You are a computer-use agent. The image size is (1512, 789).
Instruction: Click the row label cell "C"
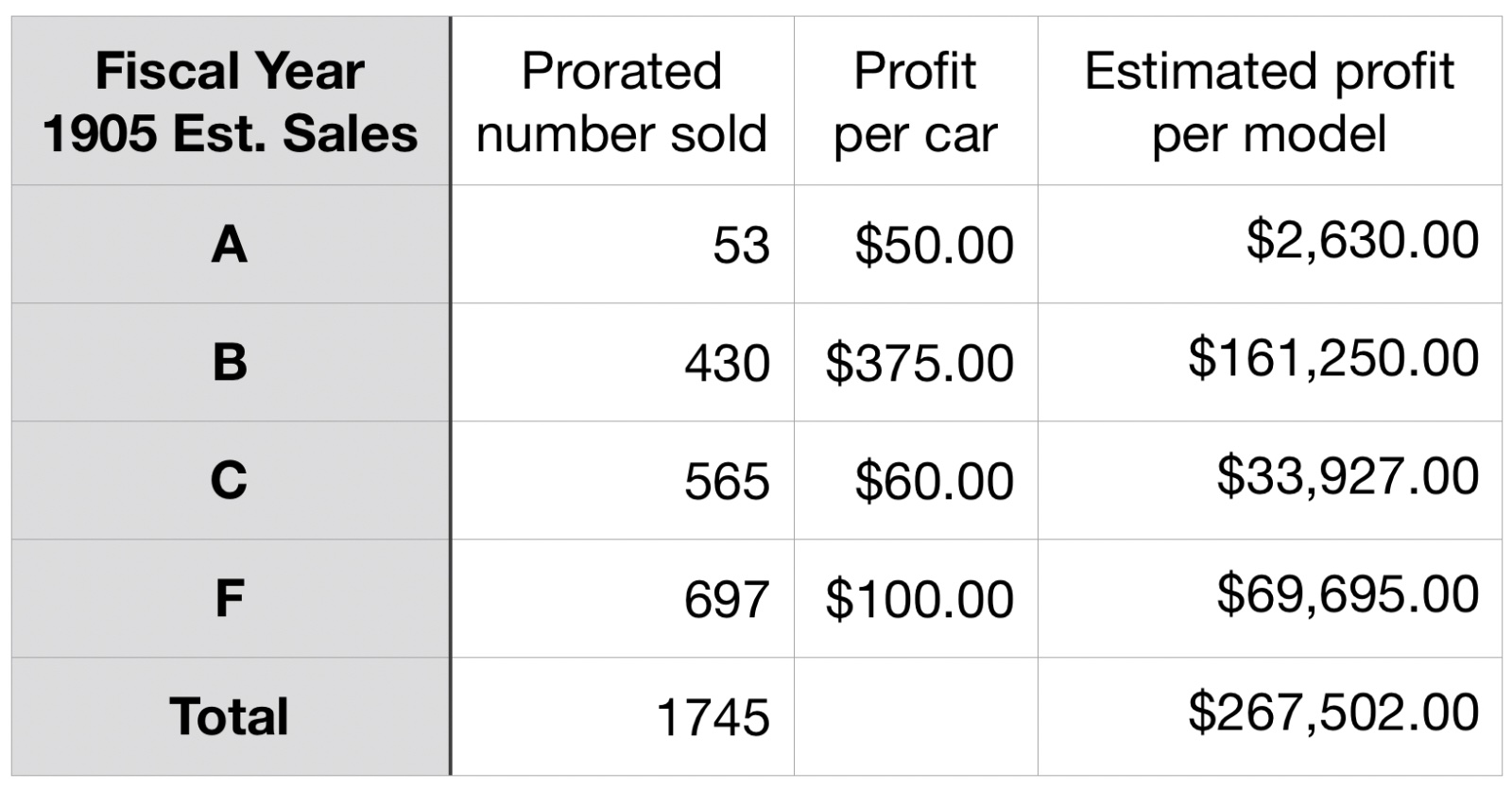(x=231, y=481)
